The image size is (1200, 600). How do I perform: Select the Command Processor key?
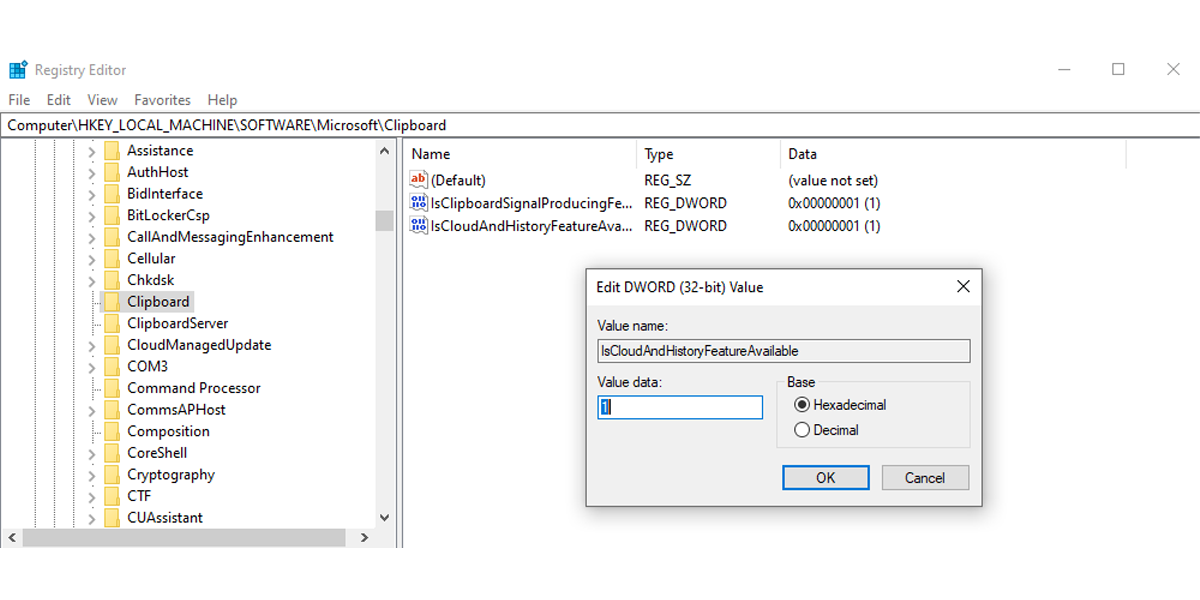(193, 388)
